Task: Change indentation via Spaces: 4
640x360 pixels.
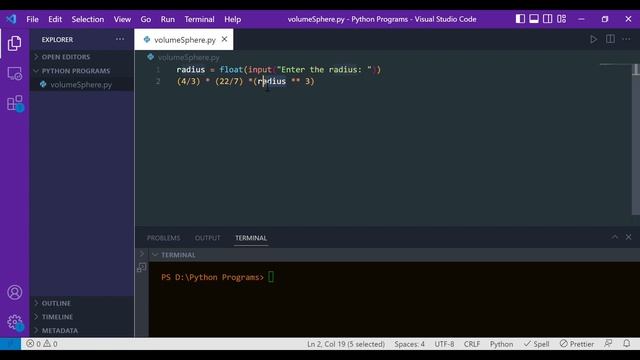Action: click(409, 344)
